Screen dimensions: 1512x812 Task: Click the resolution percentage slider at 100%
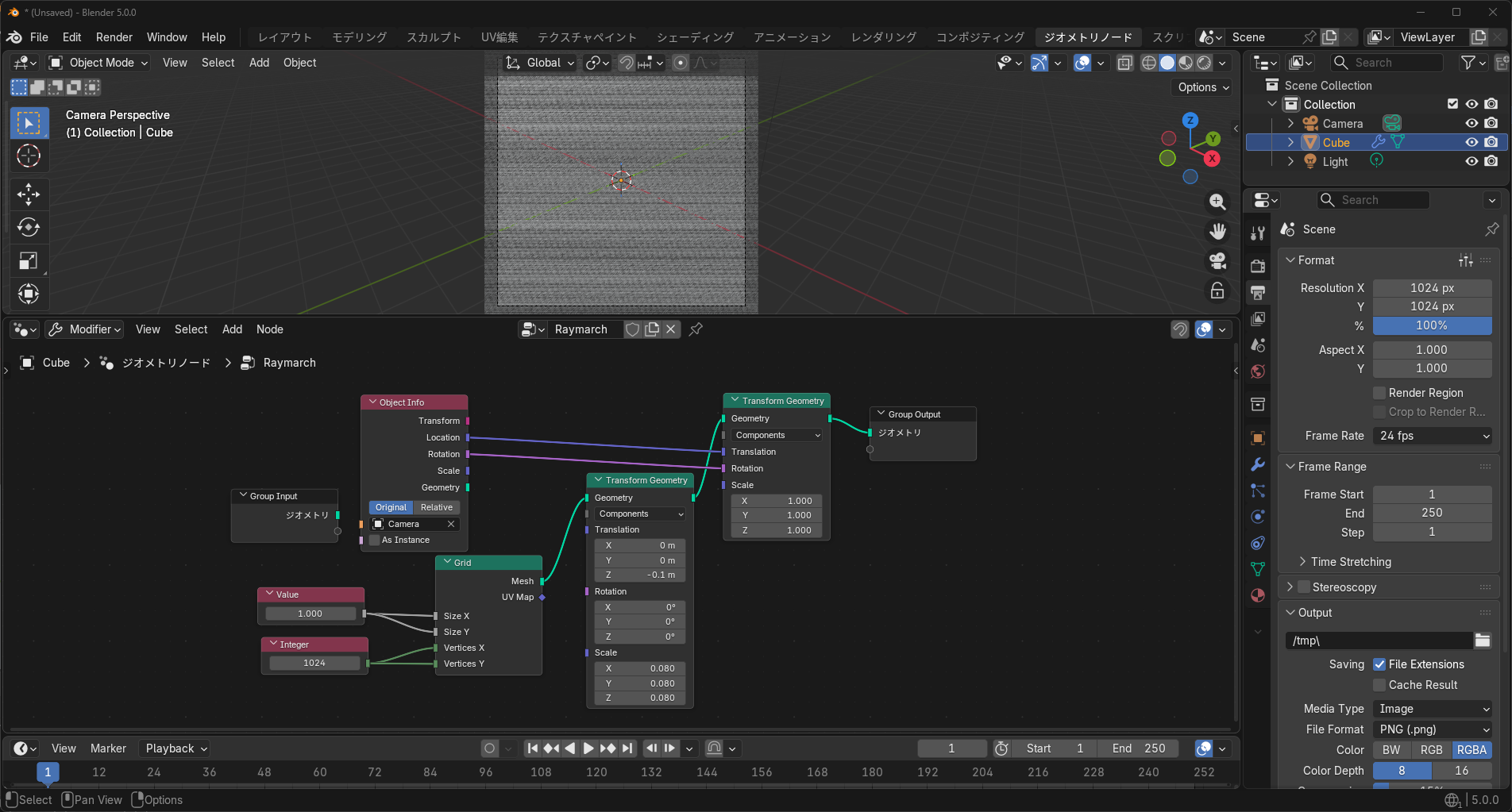coord(1432,325)
